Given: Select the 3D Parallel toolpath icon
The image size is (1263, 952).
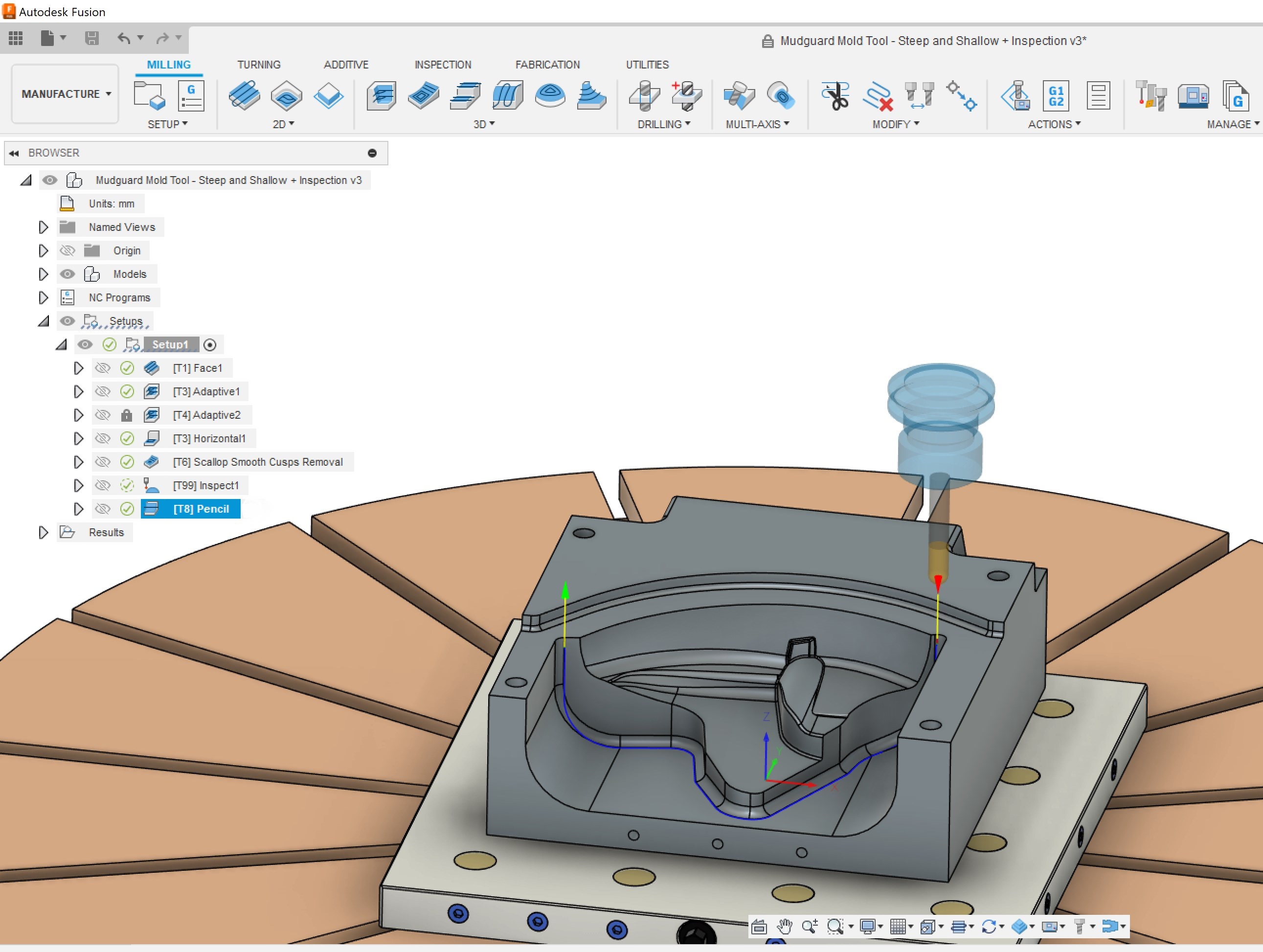Looking at the screenshot, I should (508, 95).
